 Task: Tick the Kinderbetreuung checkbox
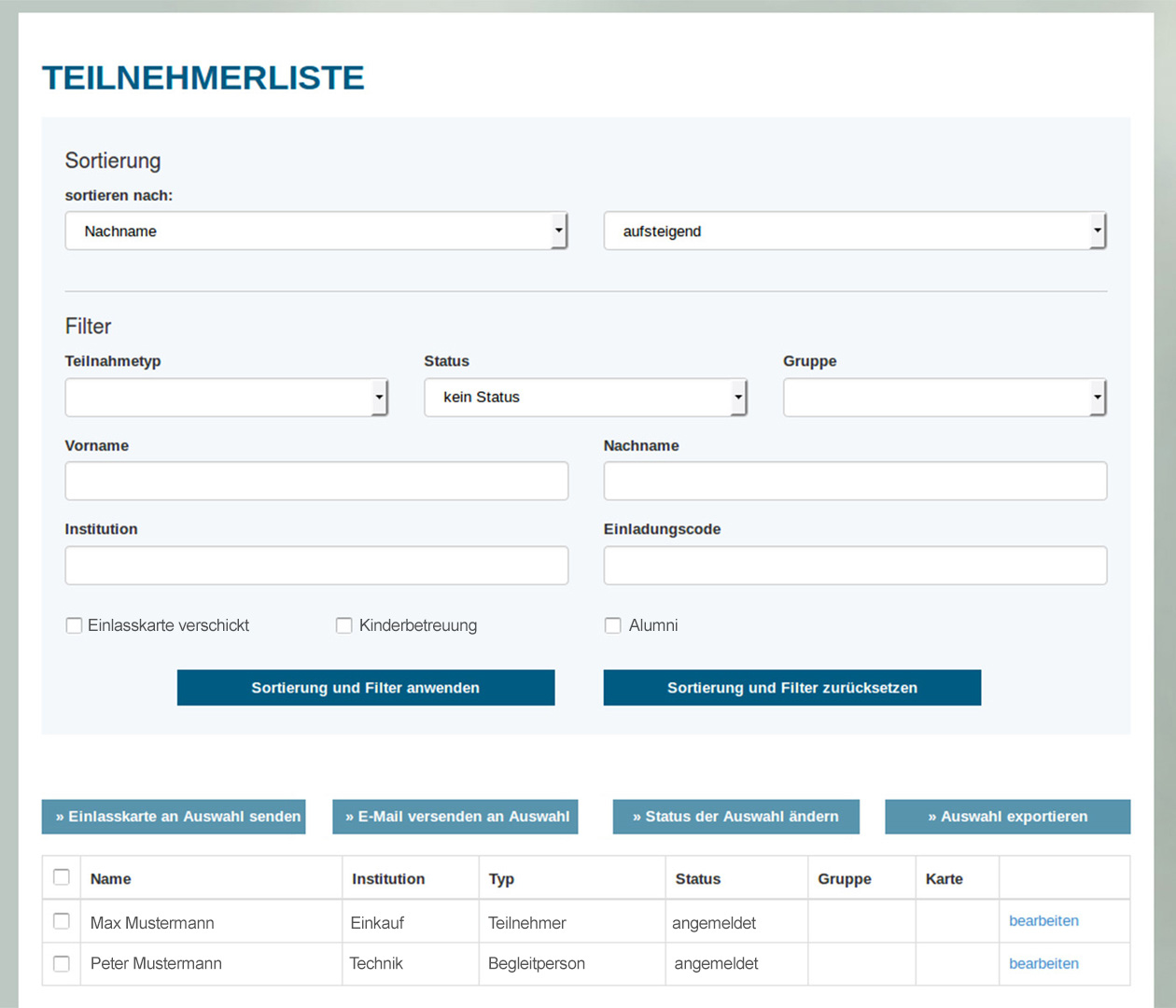coord(344,625)
